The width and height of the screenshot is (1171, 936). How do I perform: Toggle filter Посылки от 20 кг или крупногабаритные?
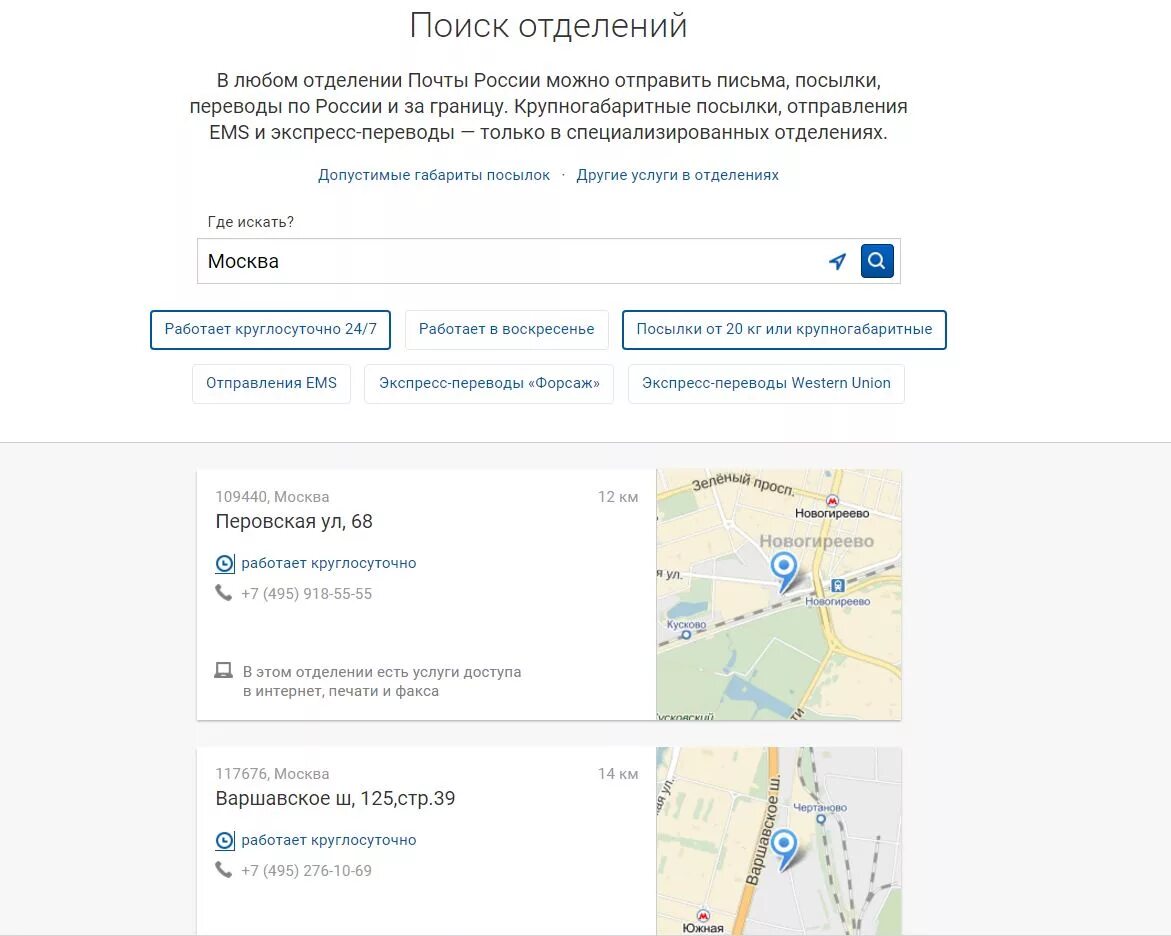coord(784,329)
